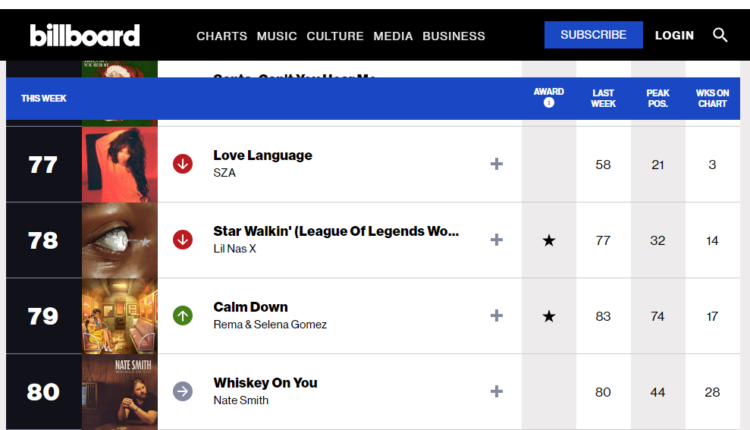
Task: Open the Music menu
Action: (x=277, y=36)
